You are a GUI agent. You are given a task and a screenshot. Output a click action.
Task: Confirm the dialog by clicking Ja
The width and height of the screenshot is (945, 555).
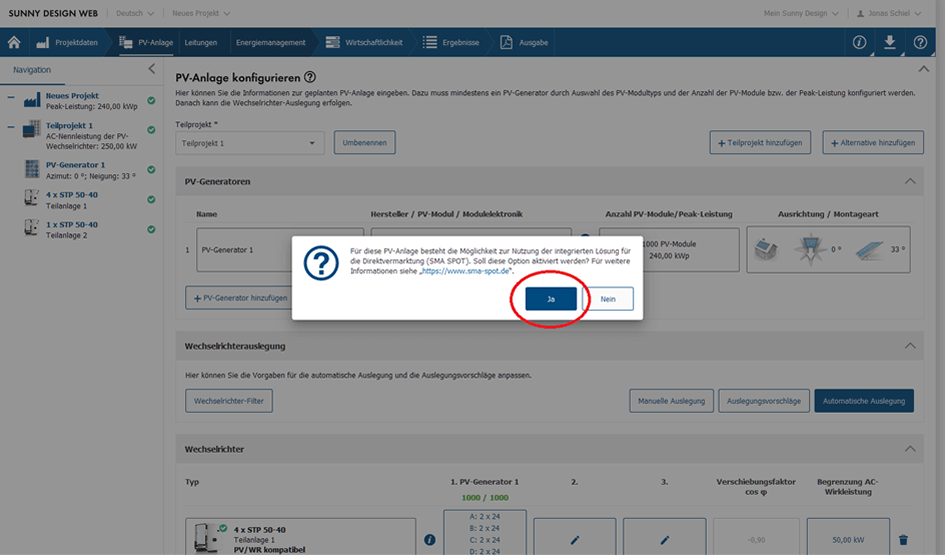click(x=551, y=298)
